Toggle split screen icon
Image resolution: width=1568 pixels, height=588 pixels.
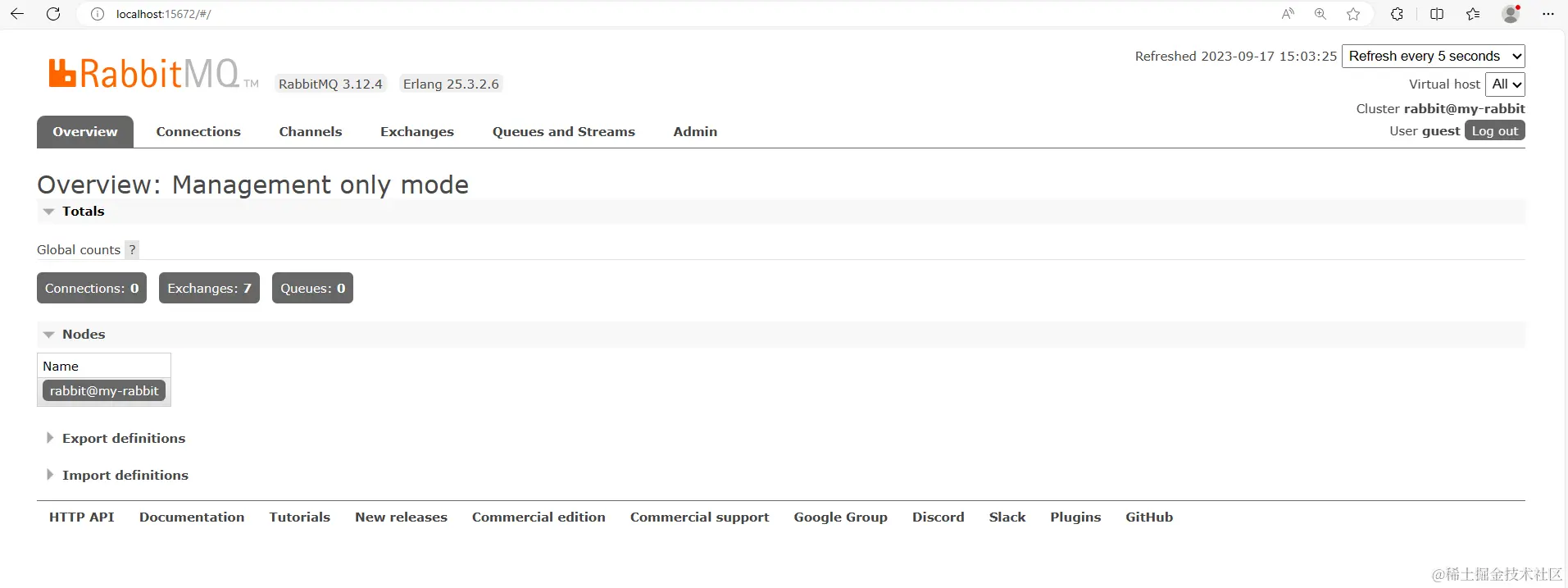coord(1437,14)
